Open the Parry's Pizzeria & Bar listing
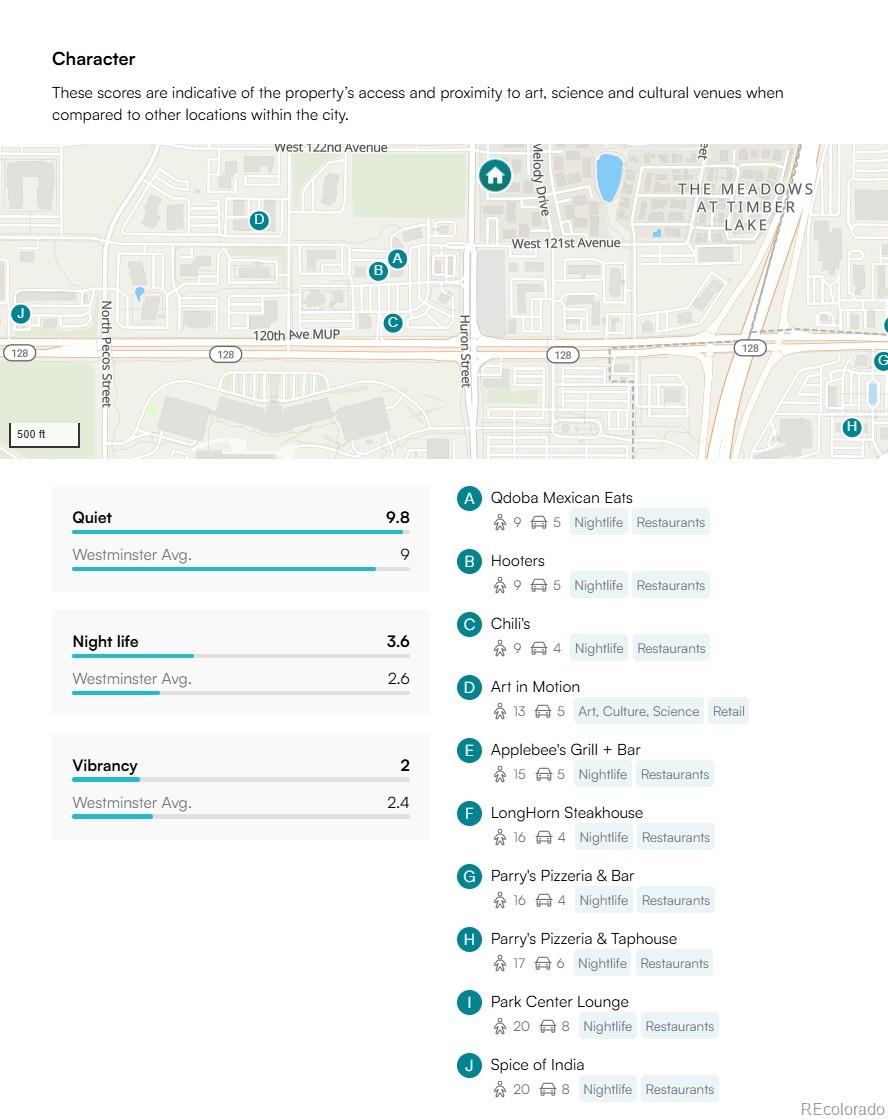 pos(562,876)
